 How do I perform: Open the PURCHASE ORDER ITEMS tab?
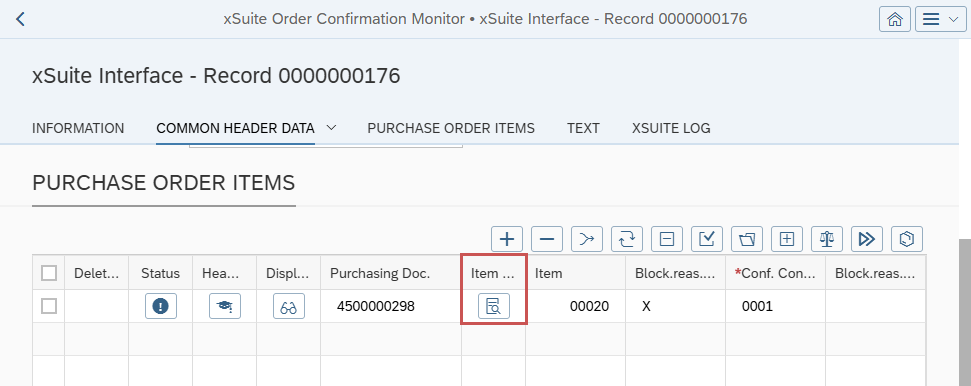click(451, 128)
